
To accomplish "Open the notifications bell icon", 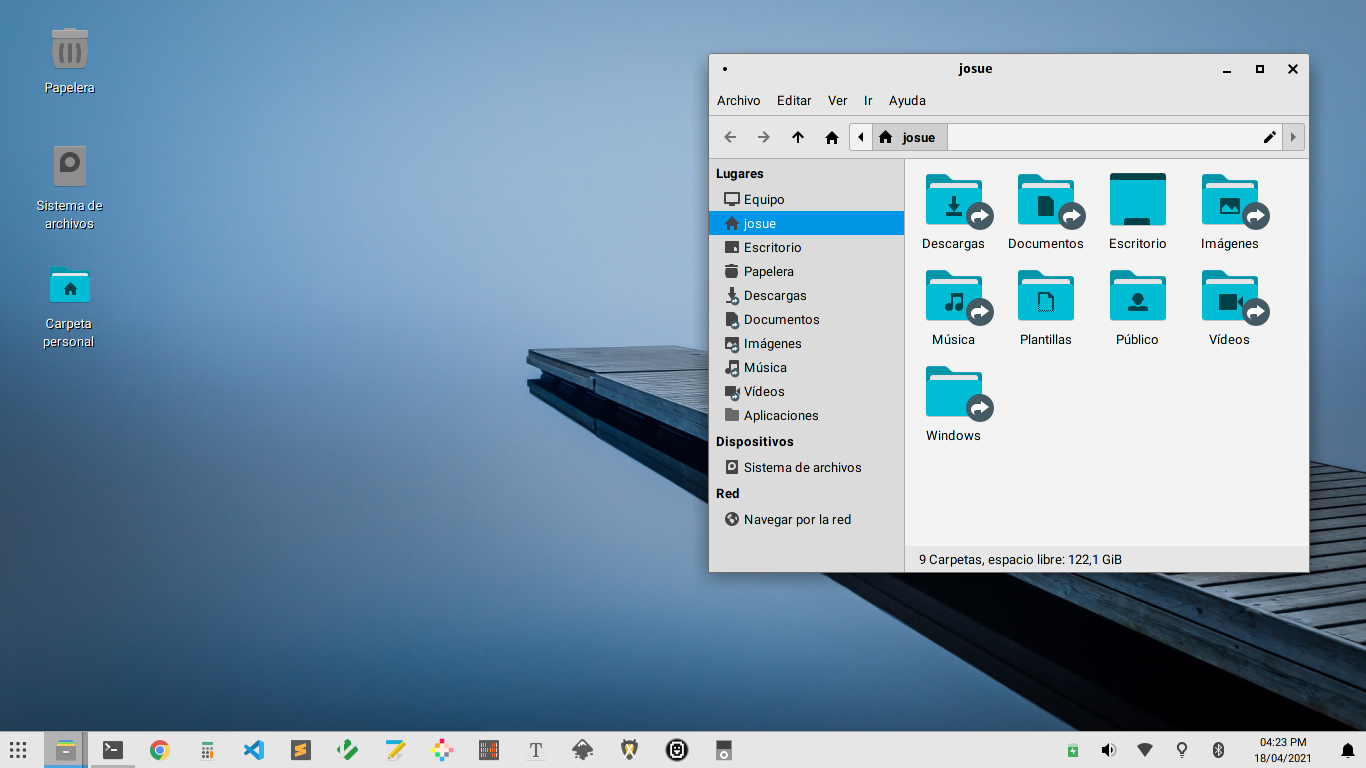I will (1348, 750).
